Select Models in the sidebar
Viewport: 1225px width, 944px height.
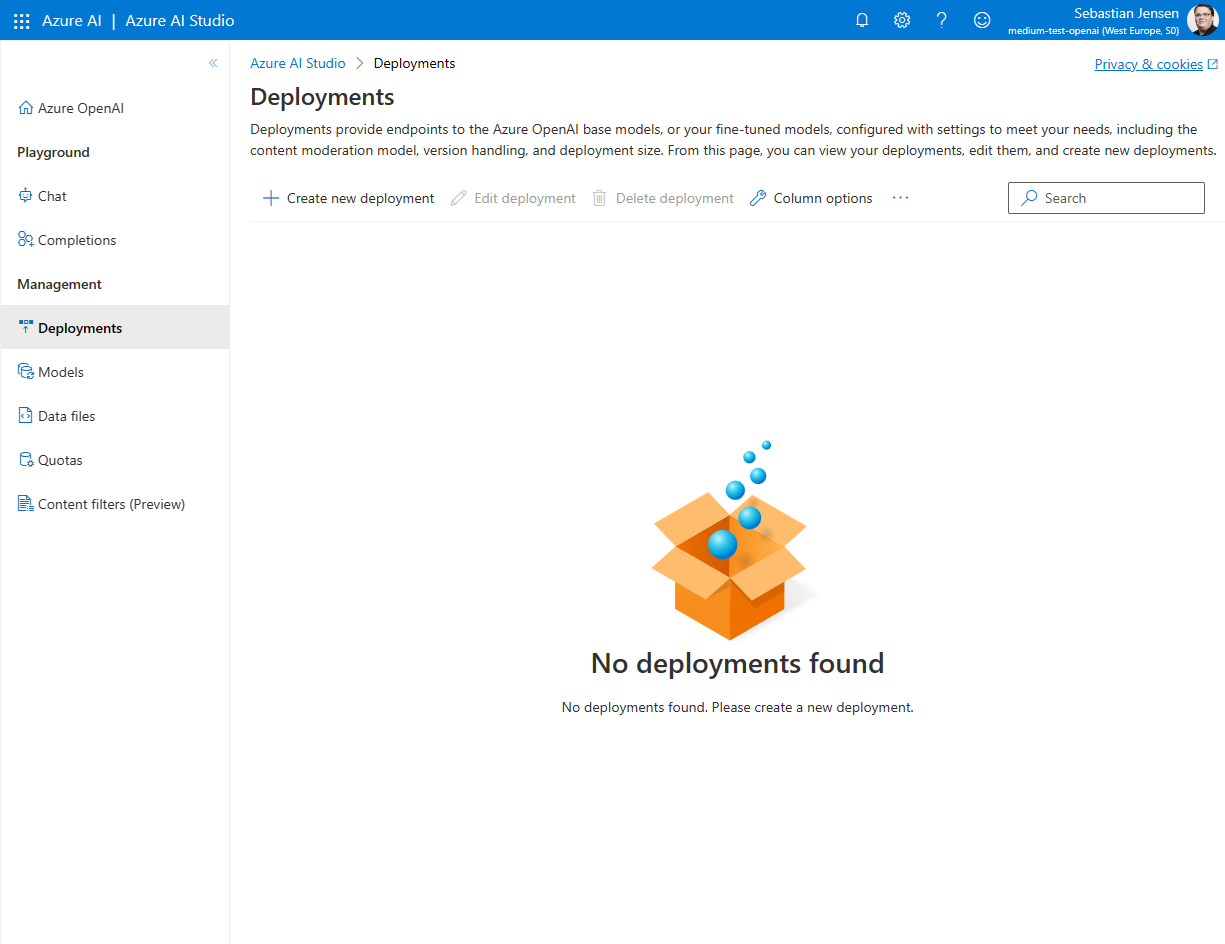60,372
